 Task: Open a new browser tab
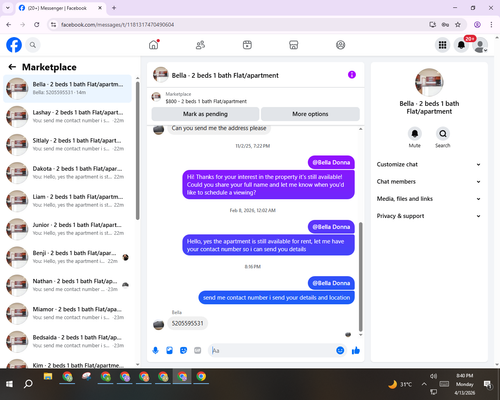114,8
